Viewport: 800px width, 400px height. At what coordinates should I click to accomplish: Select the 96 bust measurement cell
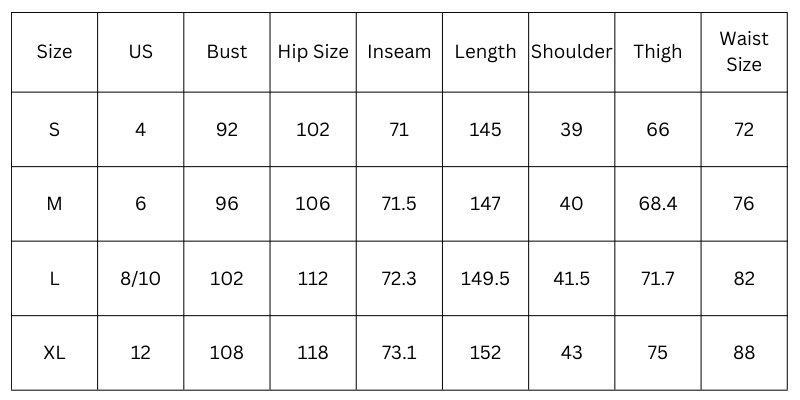click(x=227, y=204)
